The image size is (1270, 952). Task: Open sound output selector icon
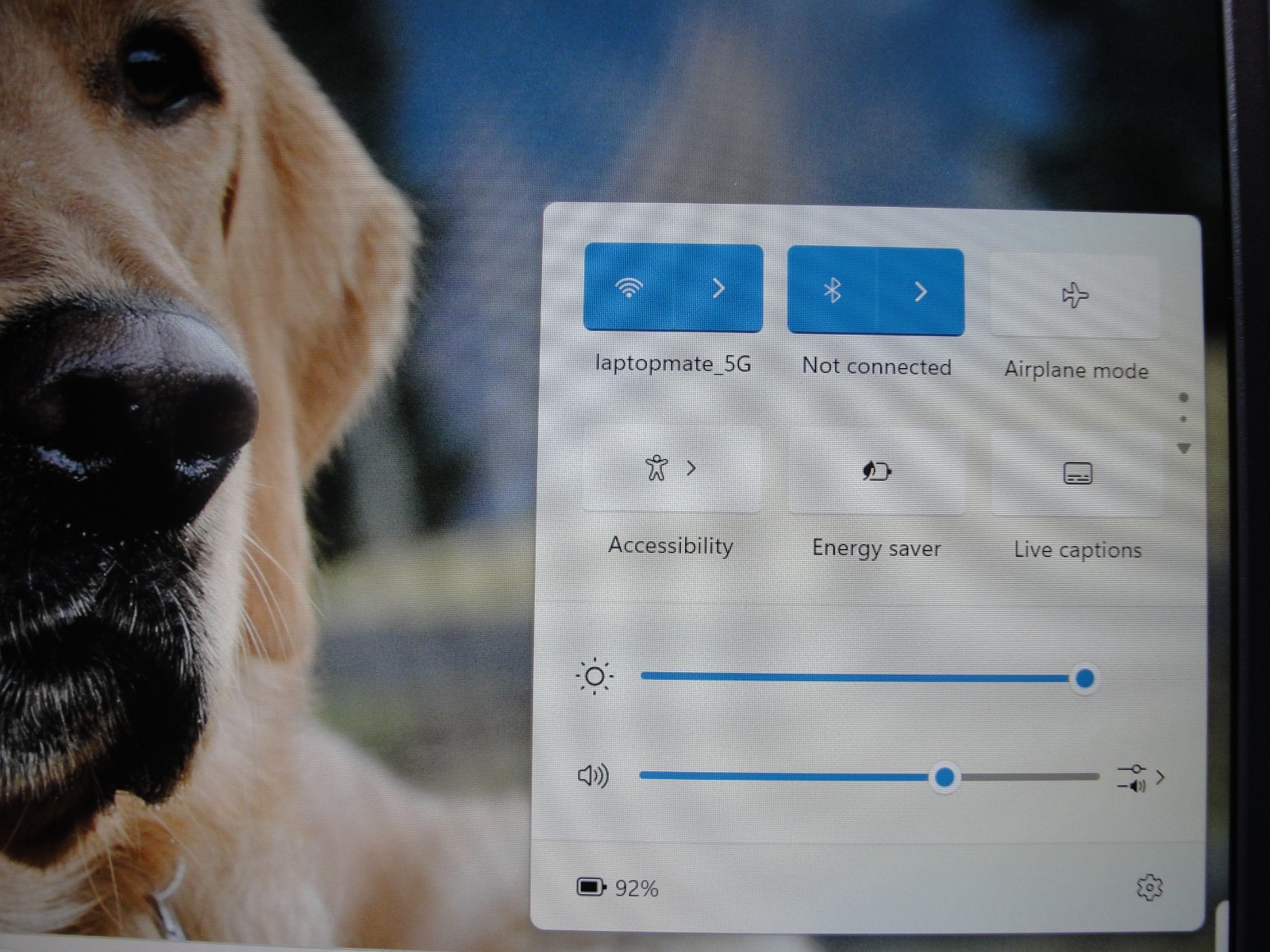[x=1141, y=777]
